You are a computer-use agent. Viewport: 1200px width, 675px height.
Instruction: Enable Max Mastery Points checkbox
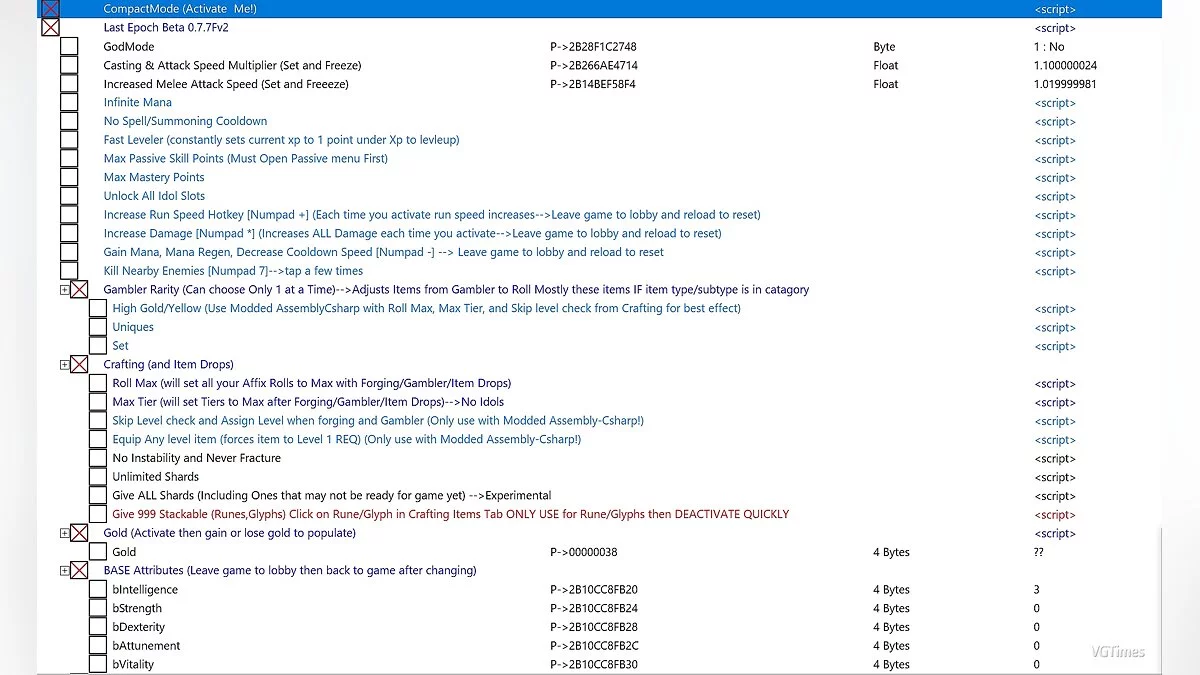69,177
